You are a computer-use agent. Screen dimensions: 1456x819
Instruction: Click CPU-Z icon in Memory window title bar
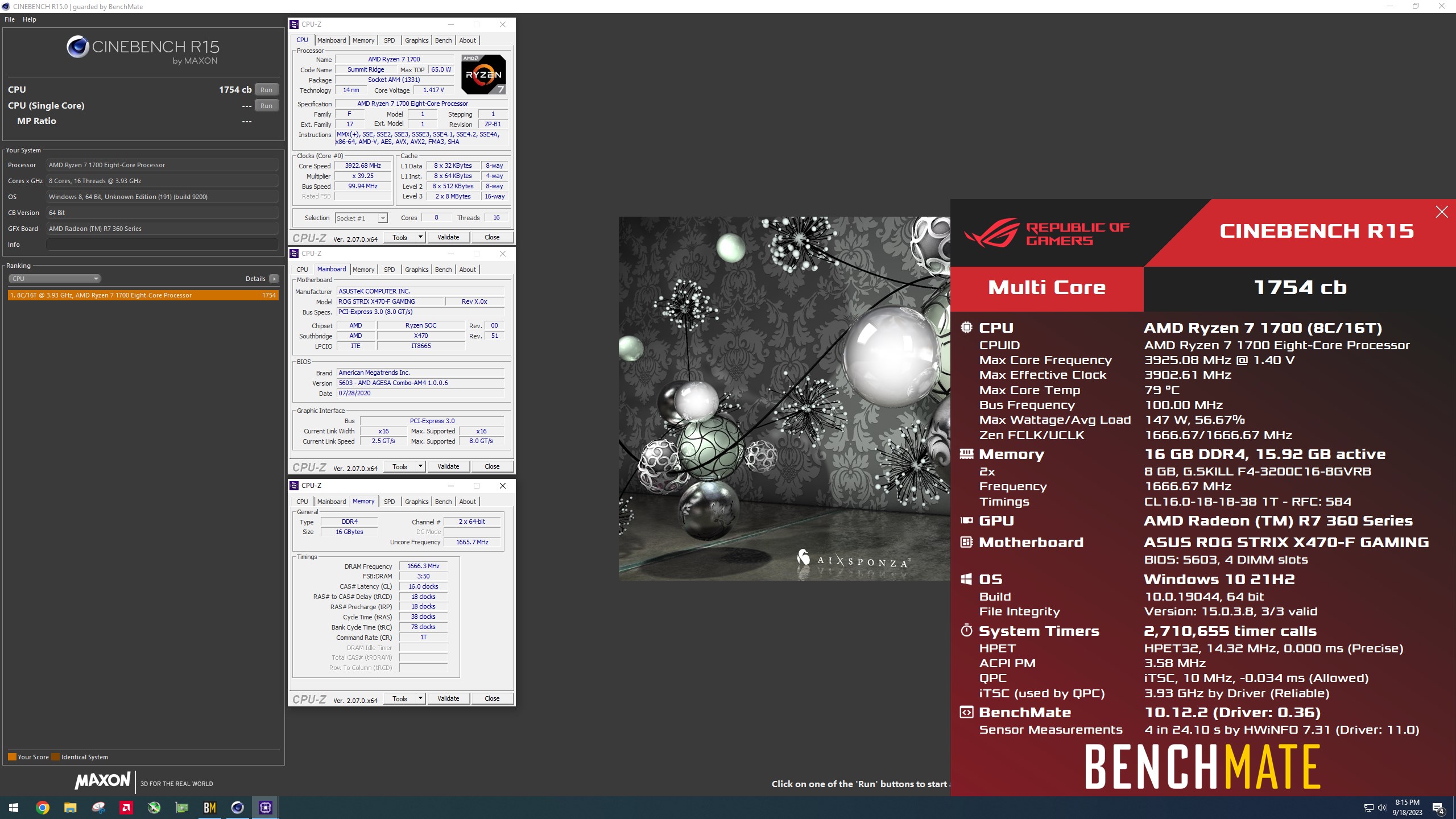295,486
